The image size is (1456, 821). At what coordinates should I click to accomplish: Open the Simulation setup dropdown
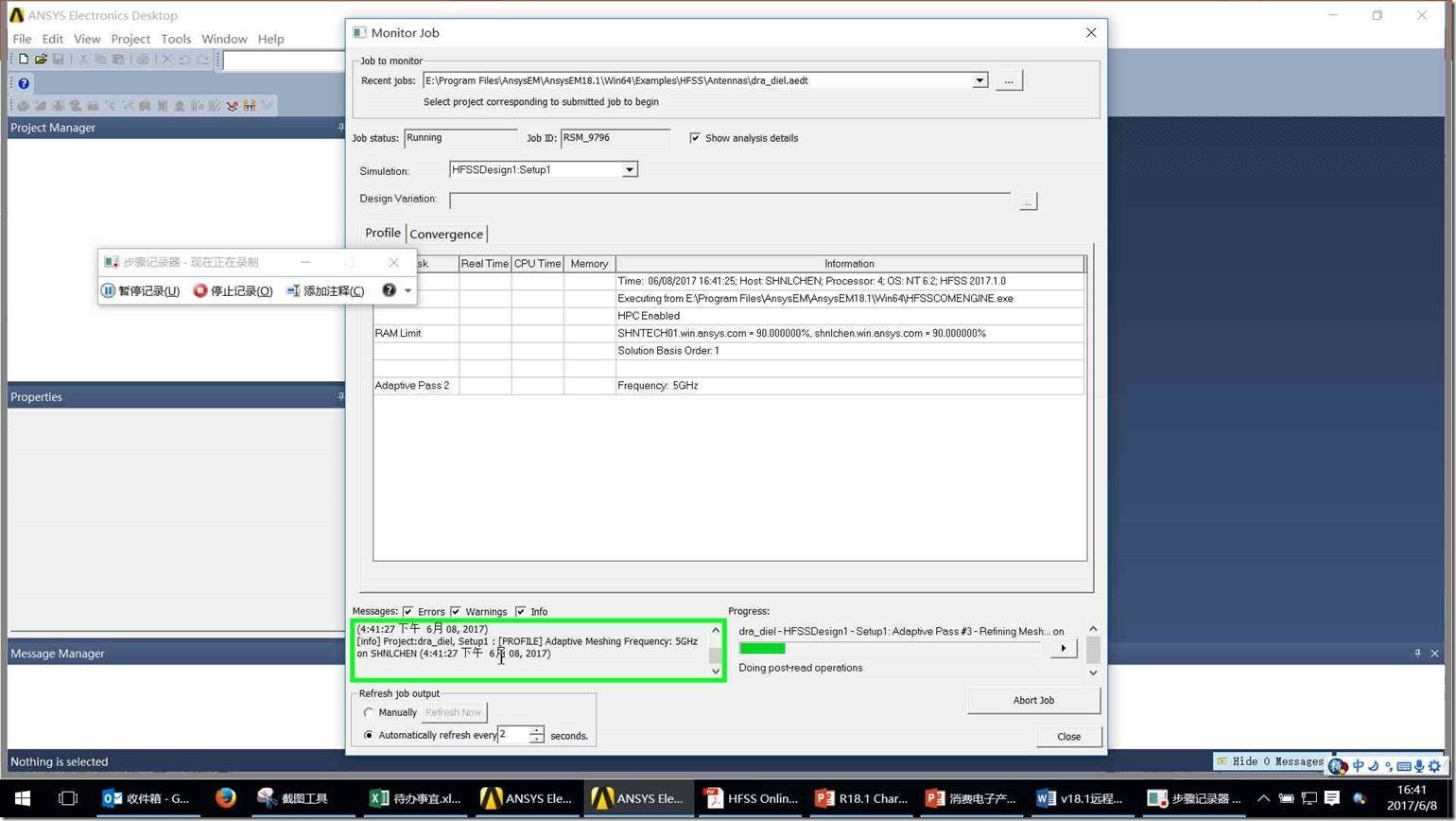(x=630, y=169)
